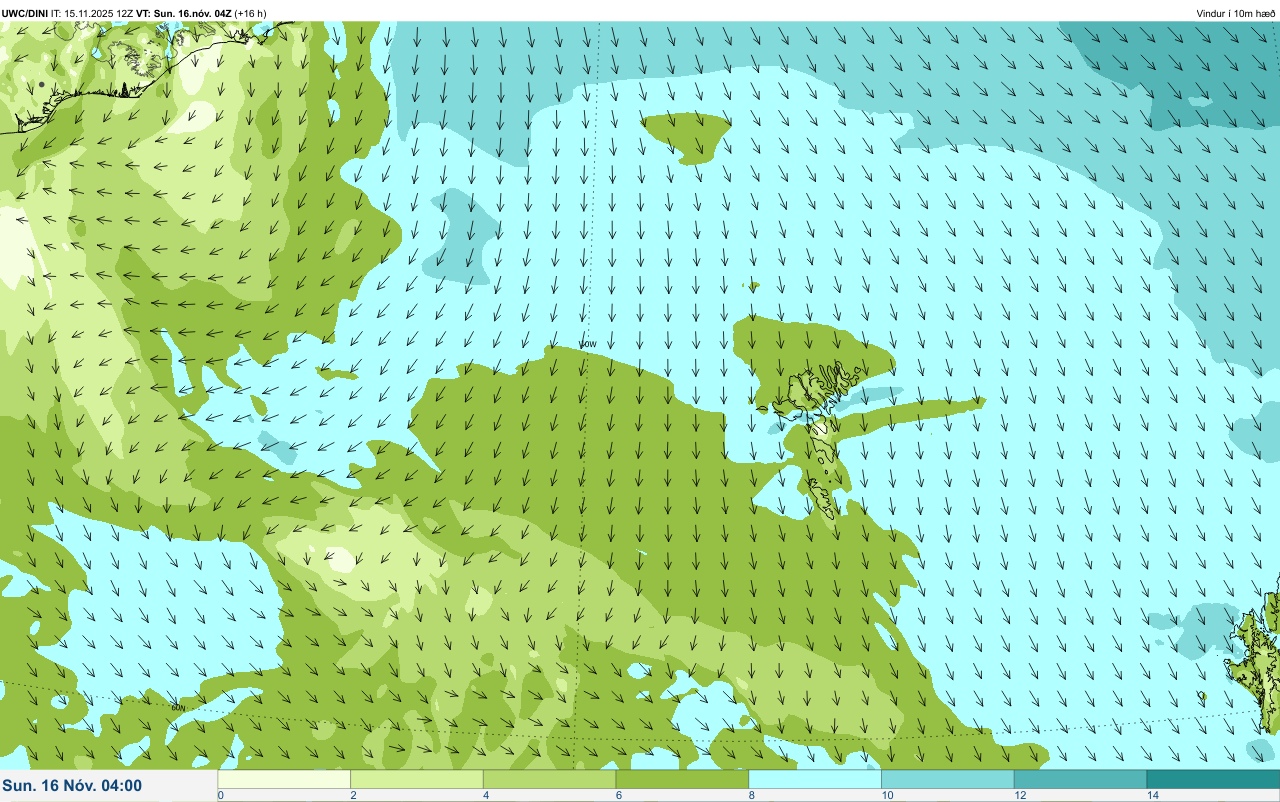The height and width of the screenshot is (802, 1280).
Task: Click the legend tick value '0'
Action: [220, 795]
